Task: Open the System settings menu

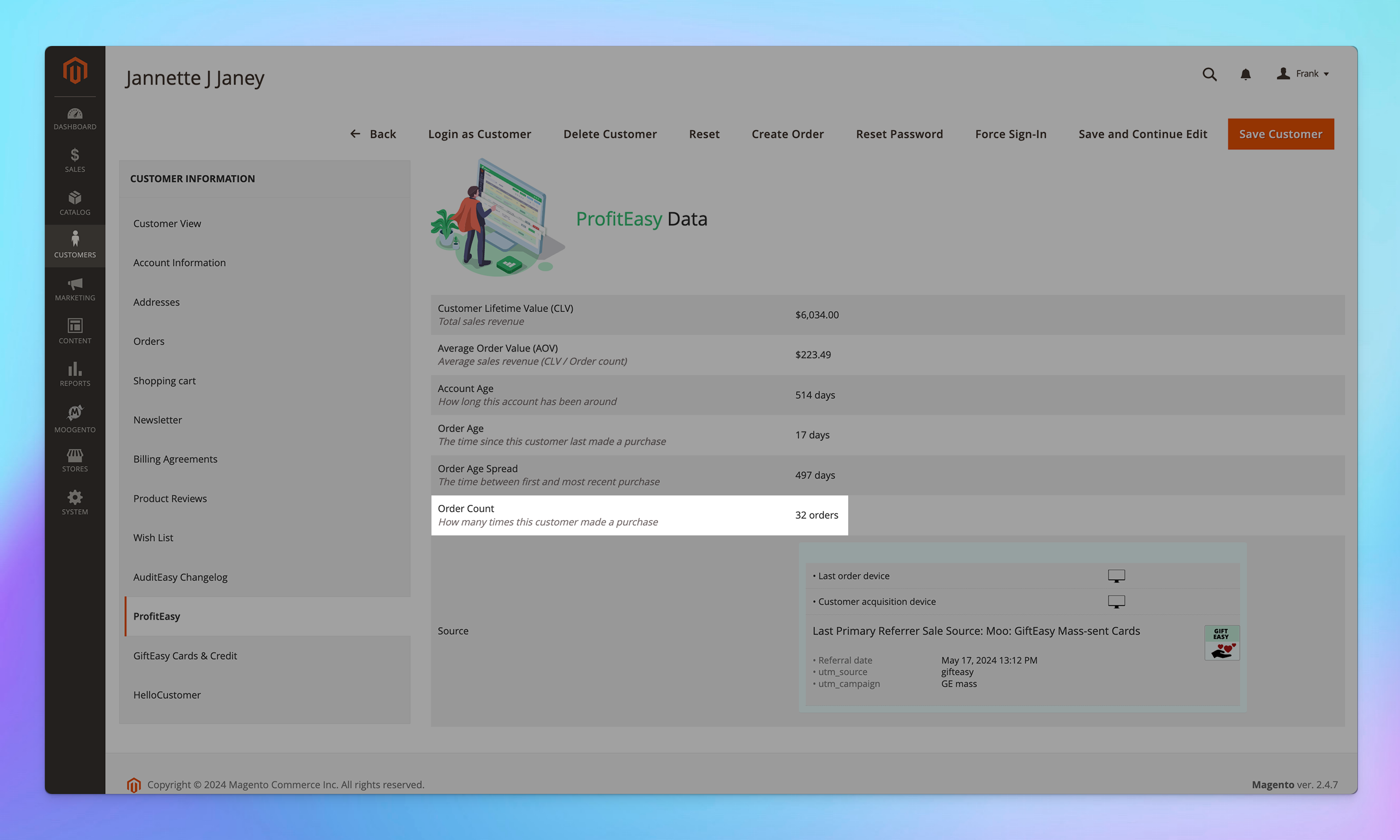Action: 75,503
